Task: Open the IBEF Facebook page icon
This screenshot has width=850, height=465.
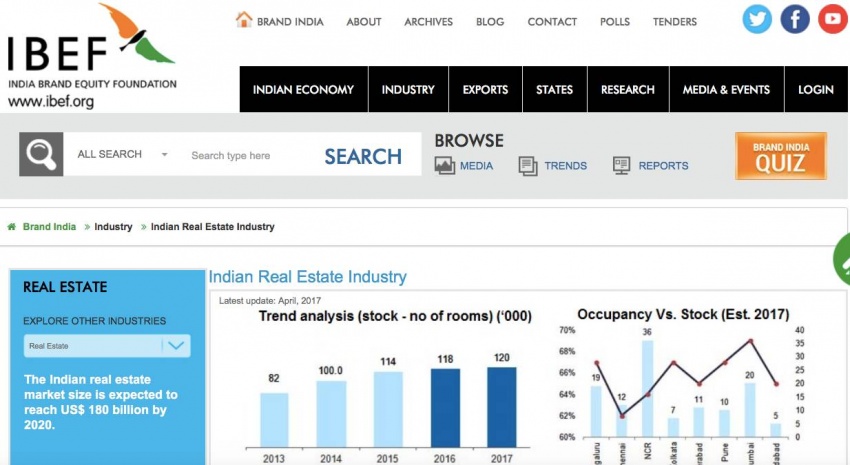Action: coord(795,19)
